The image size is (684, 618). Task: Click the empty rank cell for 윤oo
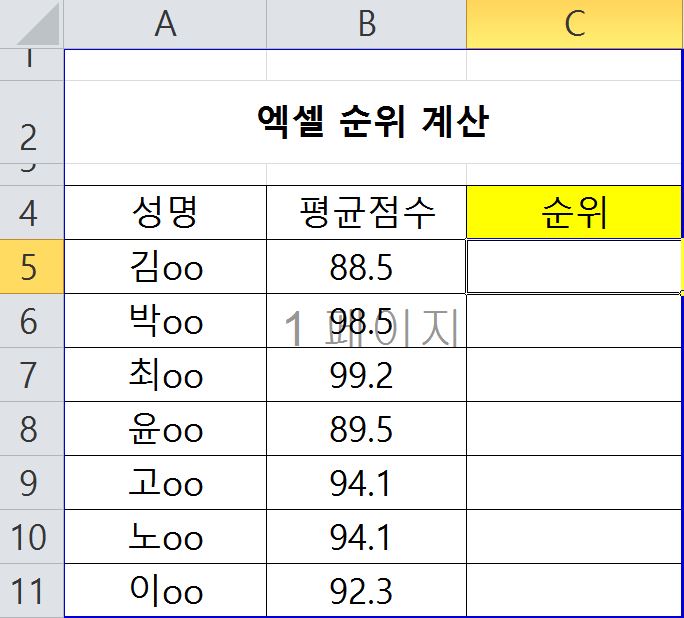coord(574,429)
